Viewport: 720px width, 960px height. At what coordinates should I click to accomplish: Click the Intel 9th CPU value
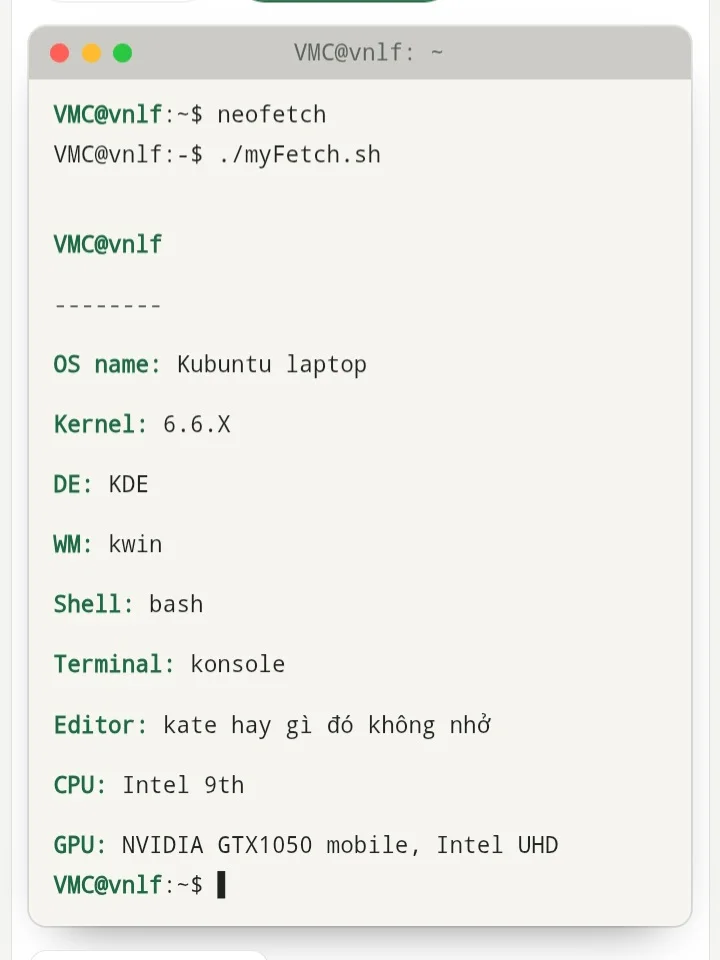point(183,785)
